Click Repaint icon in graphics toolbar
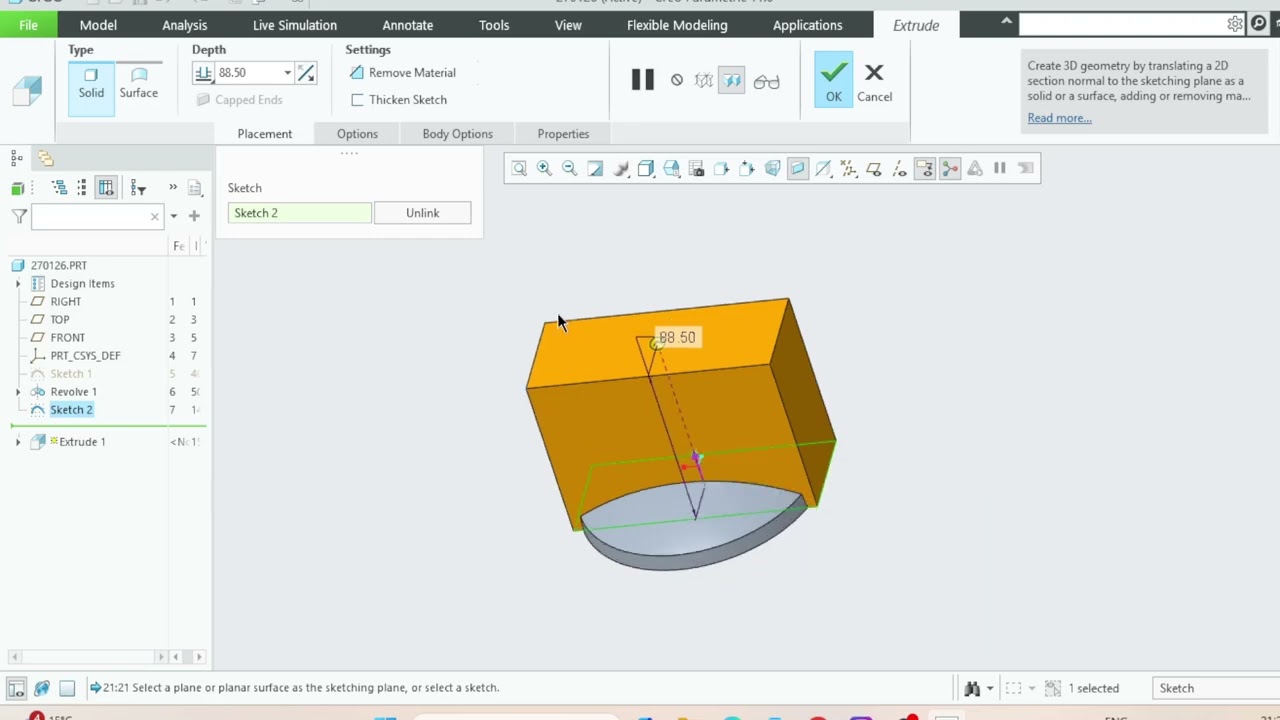 click(x=595, y=168)
